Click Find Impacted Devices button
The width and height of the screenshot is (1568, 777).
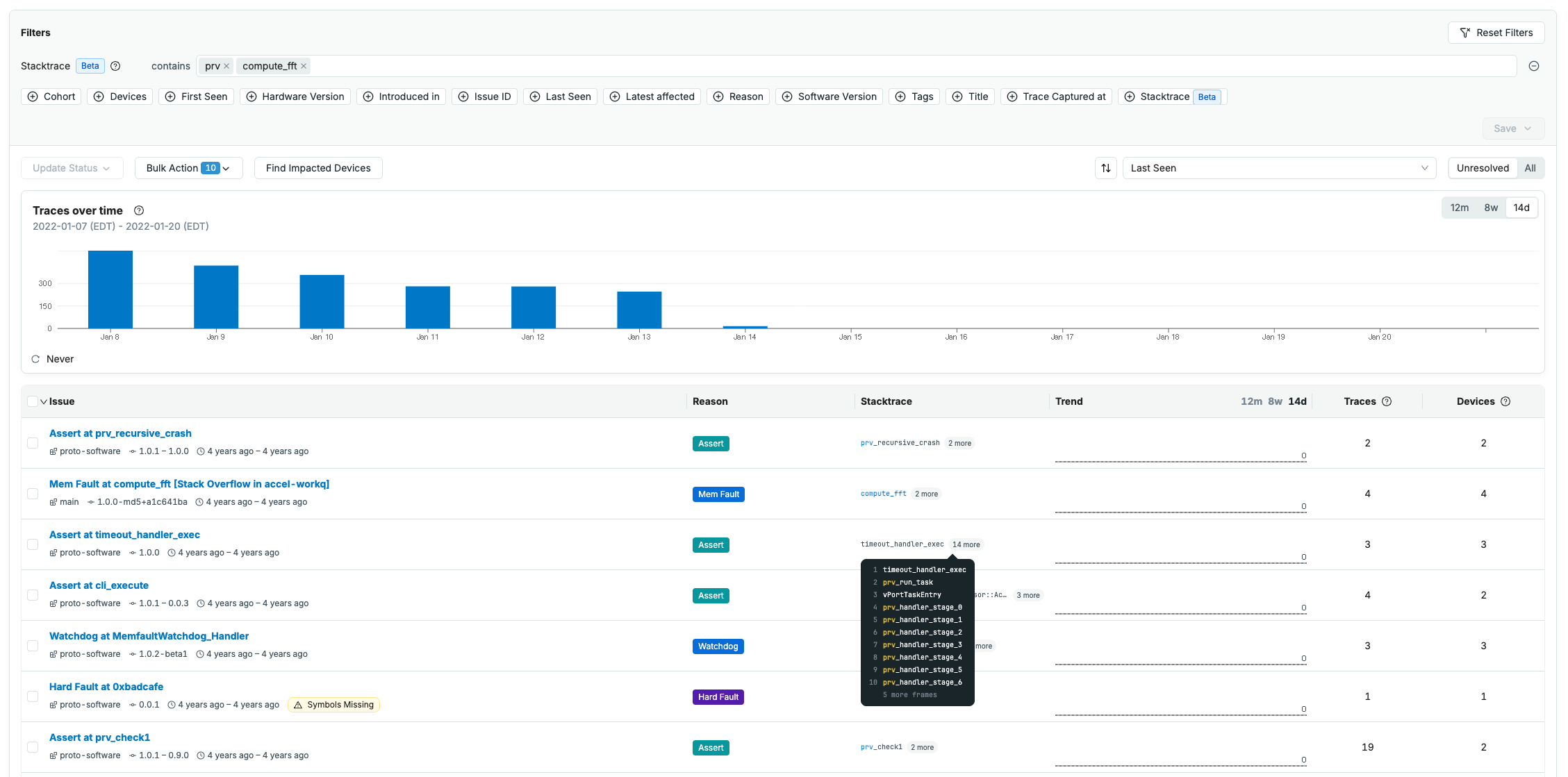[318, 168]
